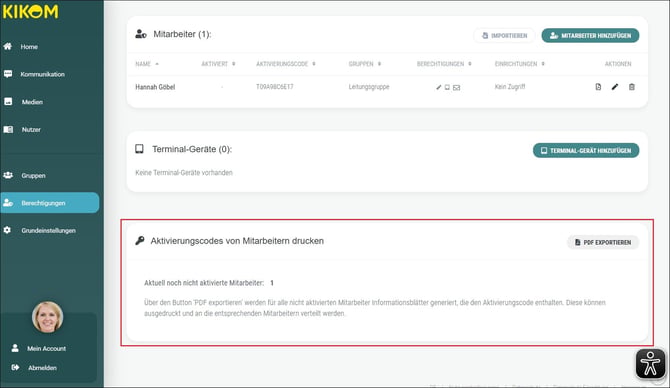Open Hannah Göbel's document action icon
The width and height of the screenshot is (670, 388).
(598, 87)
